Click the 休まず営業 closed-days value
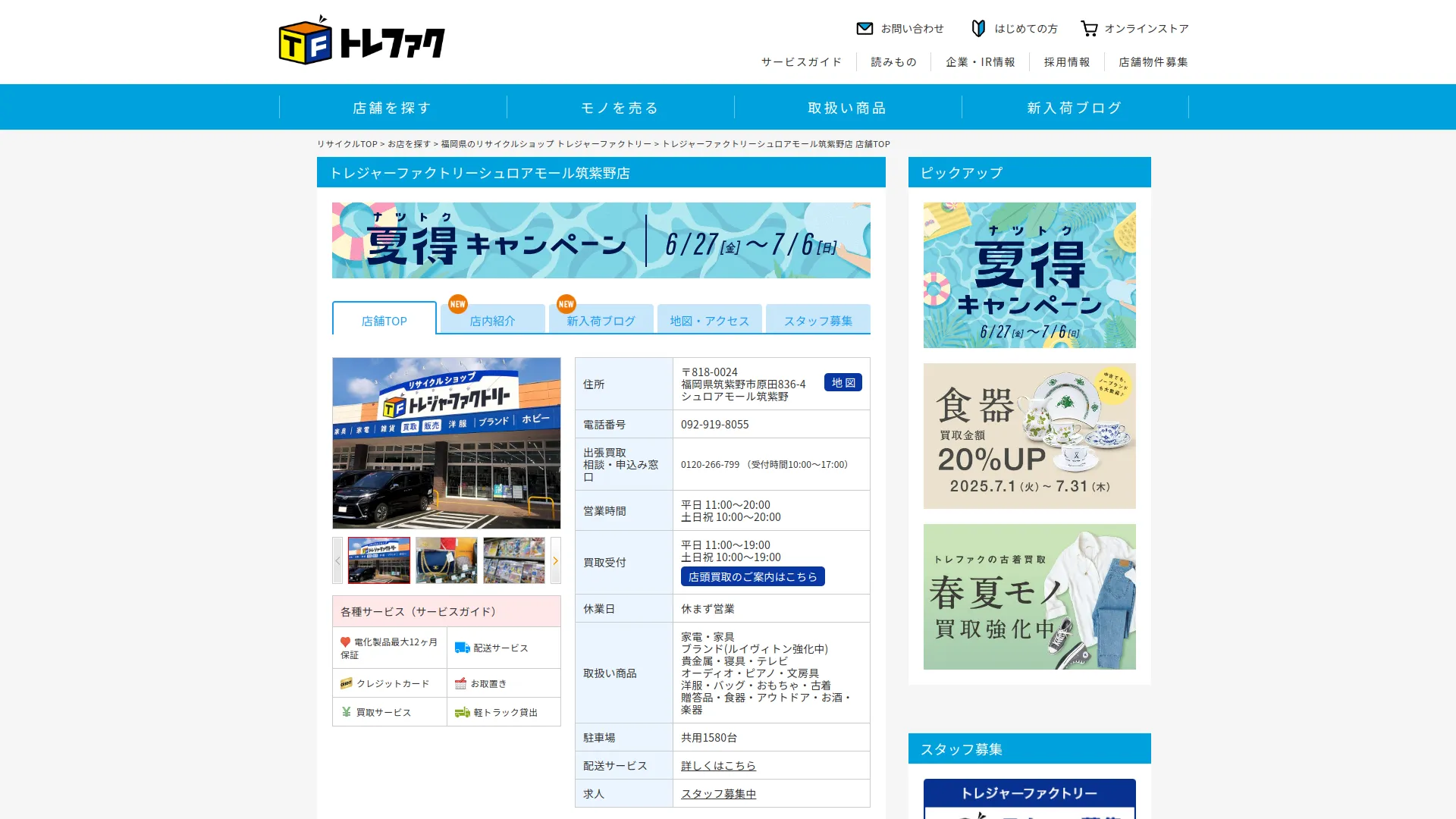 [x=708, y=608]
